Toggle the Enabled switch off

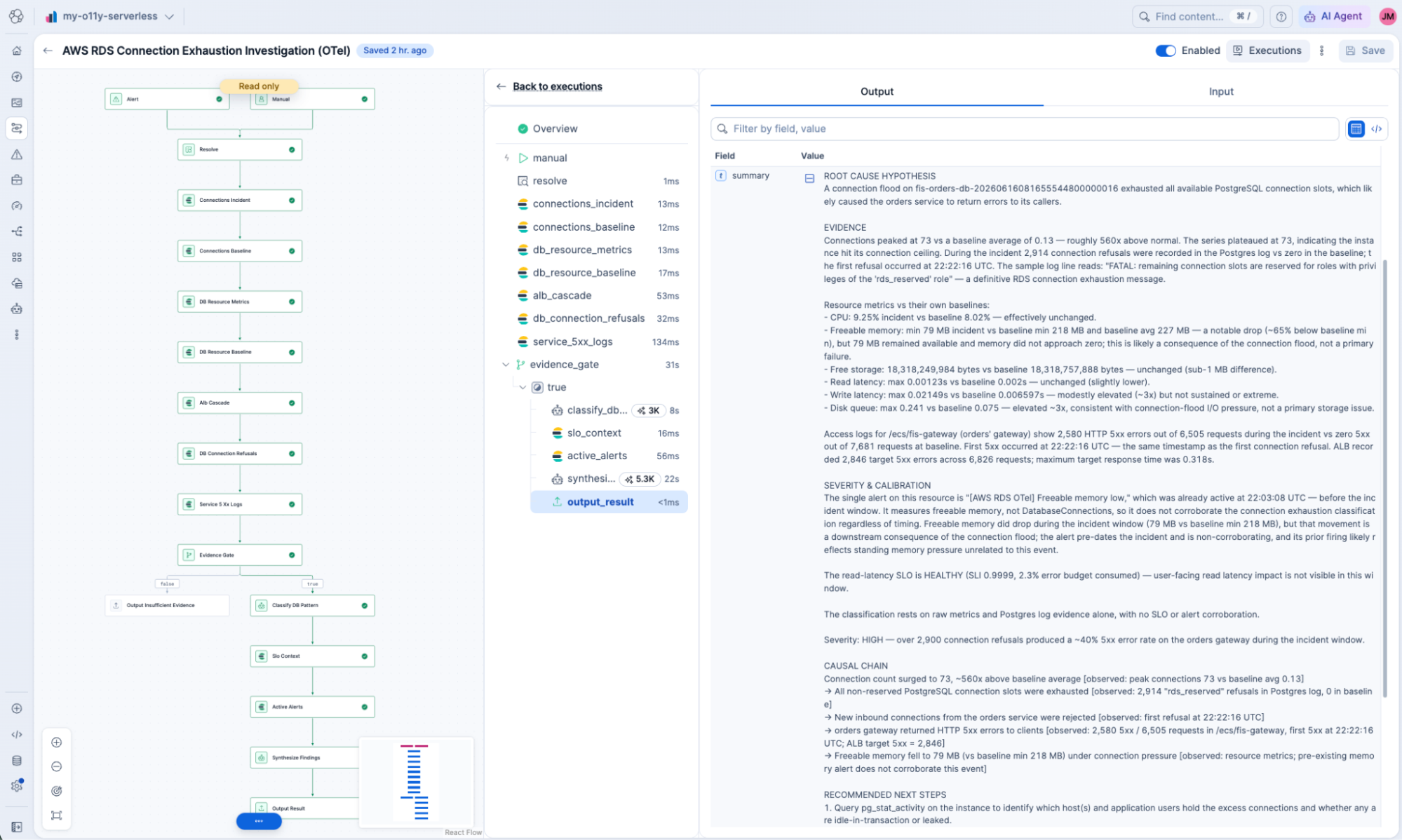click(1165, 50)
